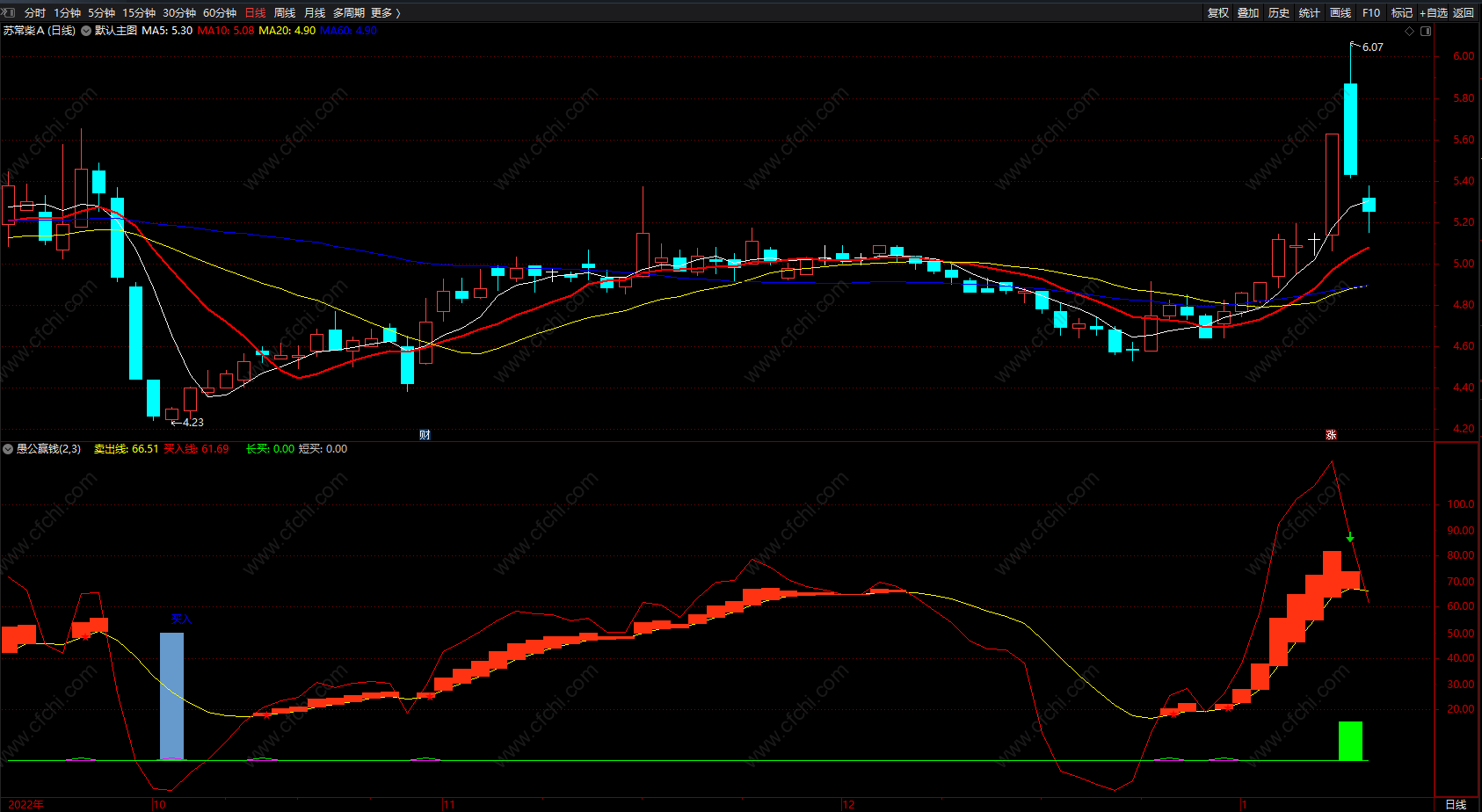Open the 多周期 multi-period view

[x=348, y=12]
